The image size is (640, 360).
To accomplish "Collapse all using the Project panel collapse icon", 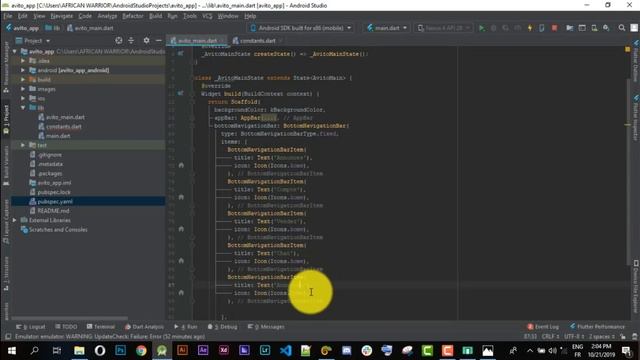I will [131, 40].
